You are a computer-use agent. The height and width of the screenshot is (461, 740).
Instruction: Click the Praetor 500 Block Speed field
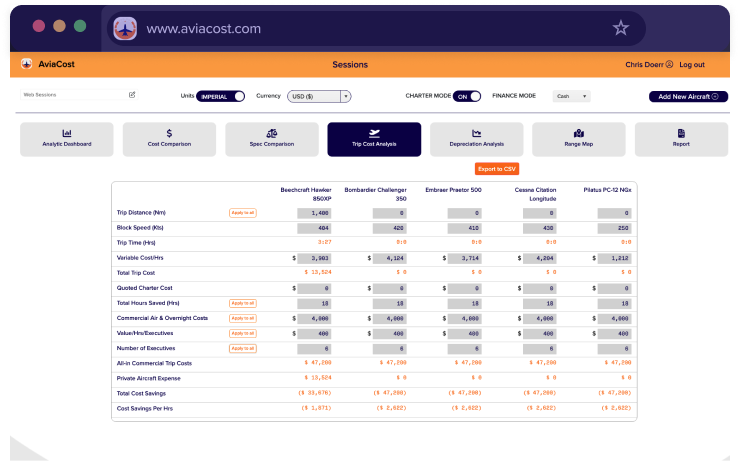coord(464,228)
